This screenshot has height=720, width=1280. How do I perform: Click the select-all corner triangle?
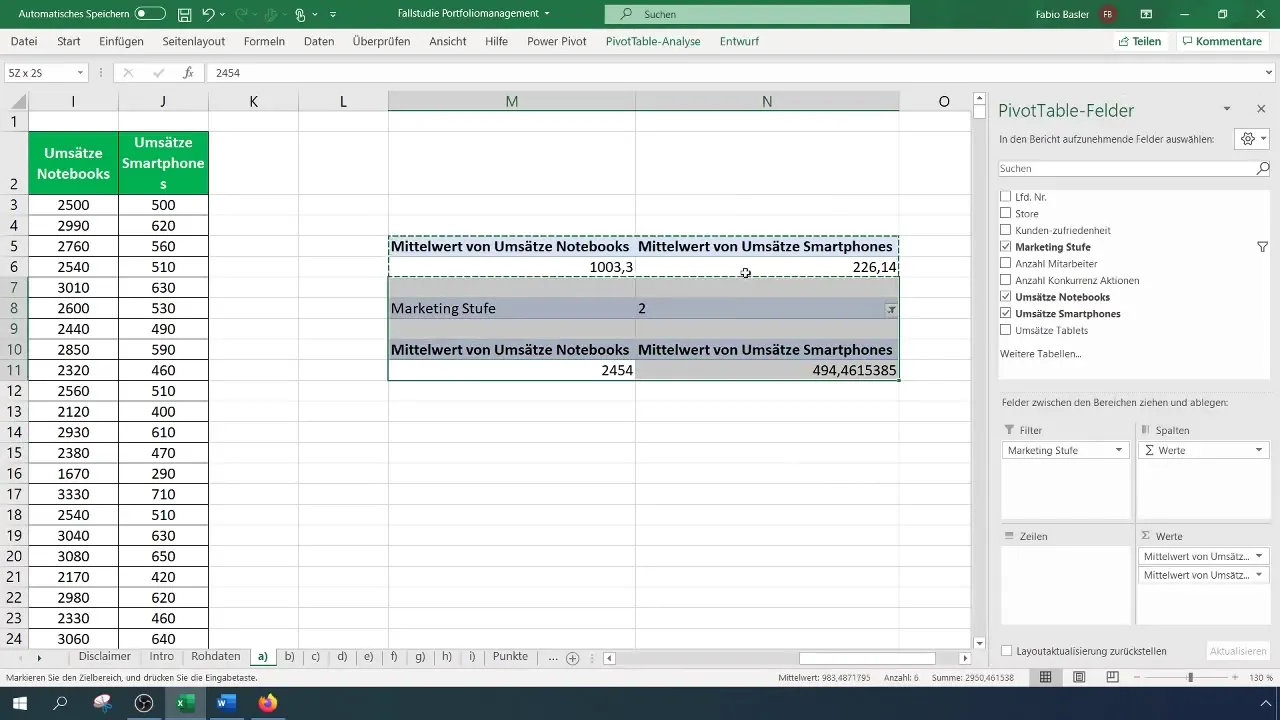click(x=18, y=102)
